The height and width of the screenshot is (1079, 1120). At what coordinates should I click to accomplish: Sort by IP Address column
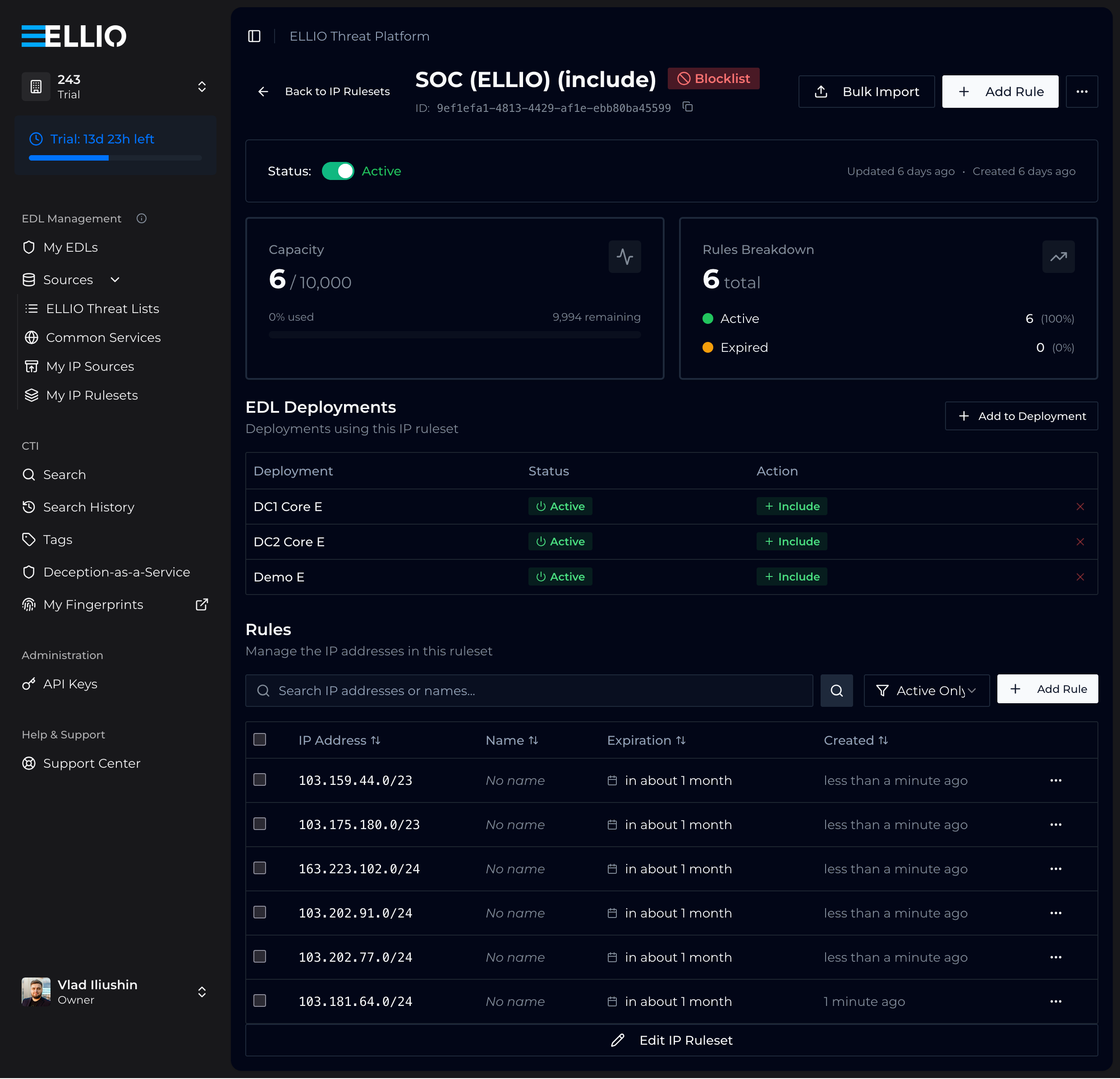coord(339,741)
